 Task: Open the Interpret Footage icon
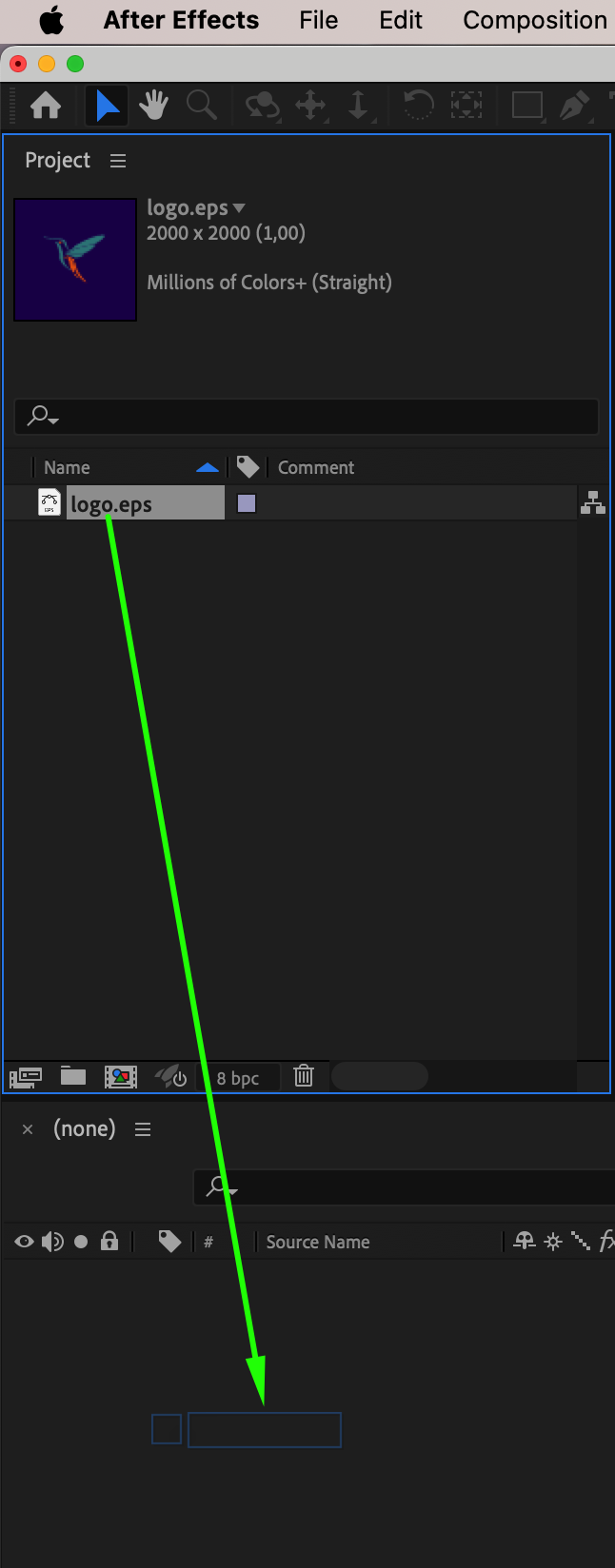click(x=25, y=1077)
